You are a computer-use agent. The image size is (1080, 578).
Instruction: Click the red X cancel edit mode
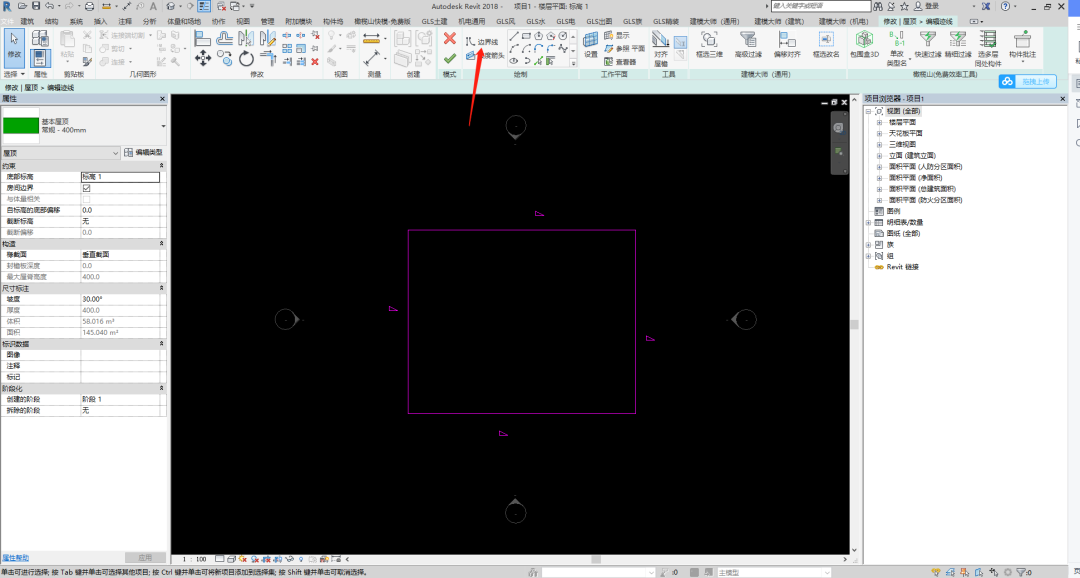click(450, 39)
